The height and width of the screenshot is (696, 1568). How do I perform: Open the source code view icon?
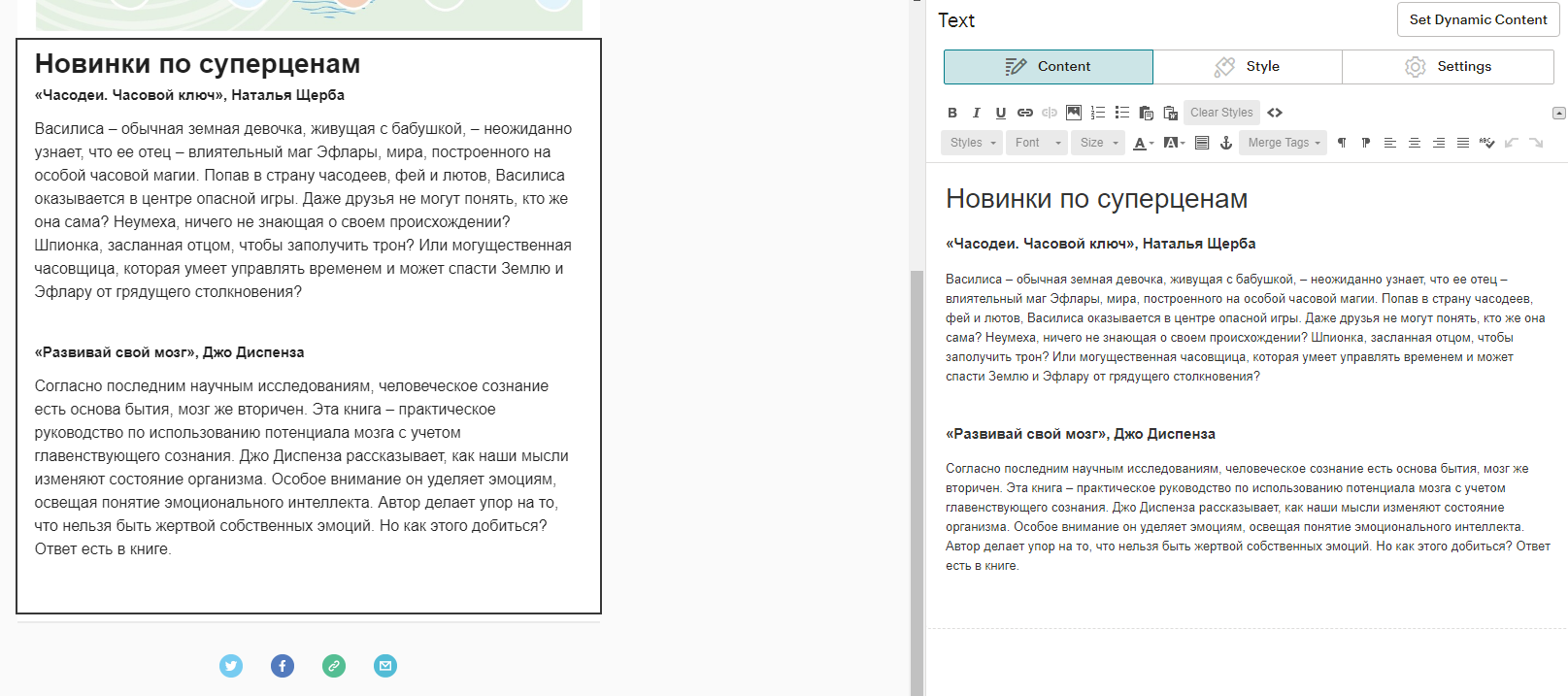point(1275,113)
